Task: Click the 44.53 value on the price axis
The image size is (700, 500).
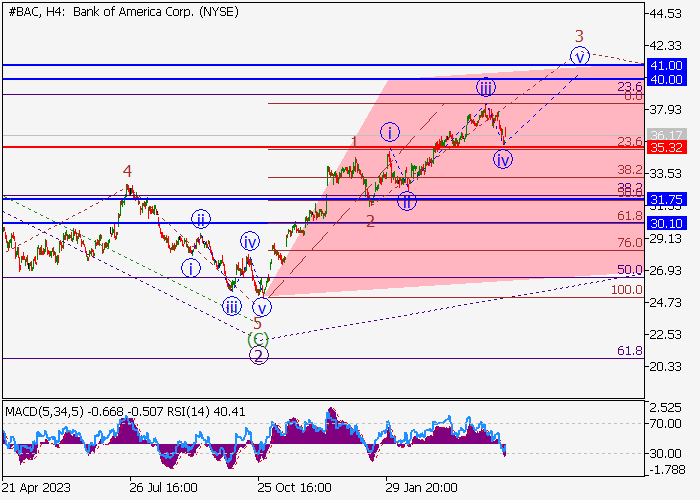Action: pyautogui.click(x=666, y=14)
